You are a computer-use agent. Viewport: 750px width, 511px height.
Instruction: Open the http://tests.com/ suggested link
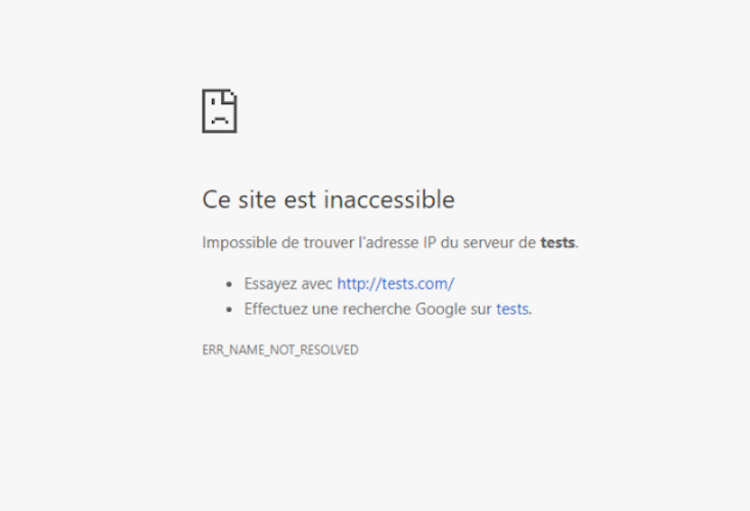coord(395,283)
